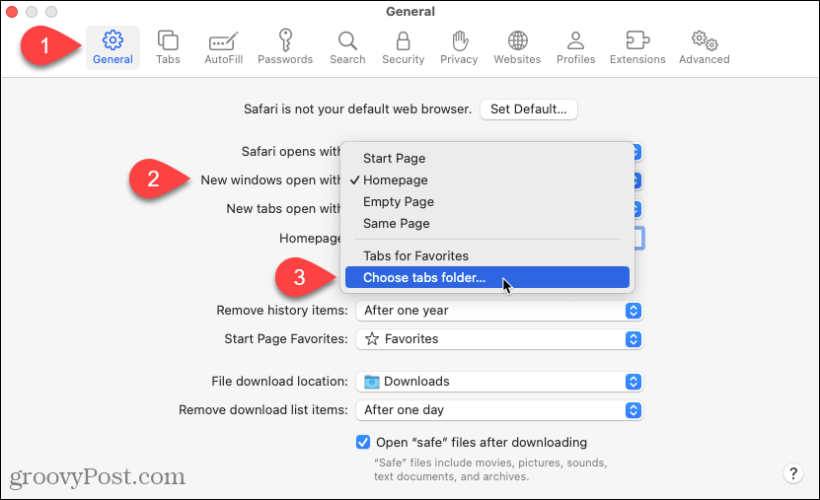Select the checked Homepage menu option
Screen dimensions: 820x500
(x=487, y=180)
